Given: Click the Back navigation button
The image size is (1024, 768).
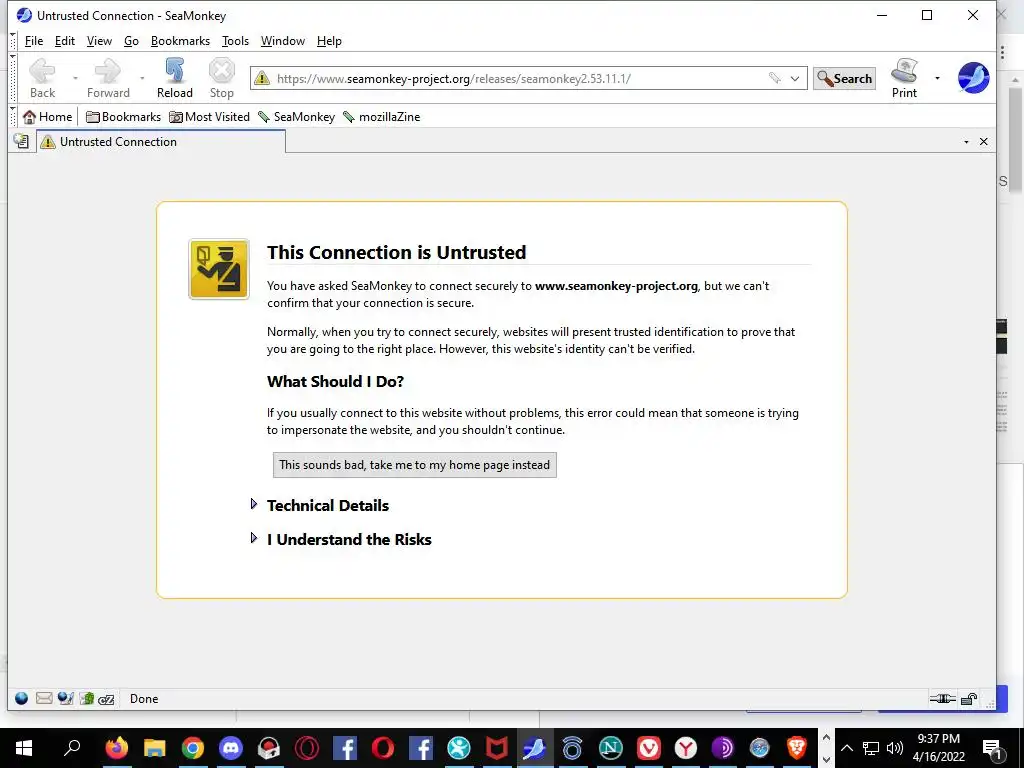Looking at the screenshot, I should tap(42, 78).
